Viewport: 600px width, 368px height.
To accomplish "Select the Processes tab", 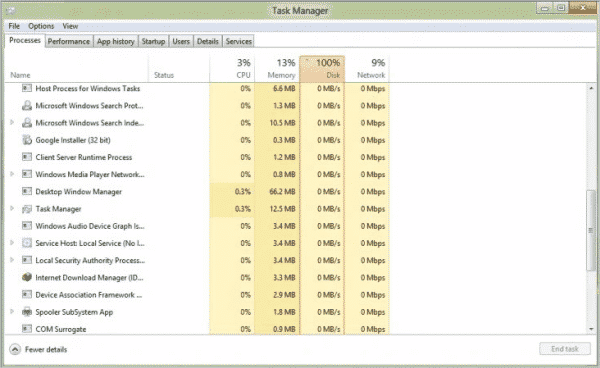I will 25,40.
